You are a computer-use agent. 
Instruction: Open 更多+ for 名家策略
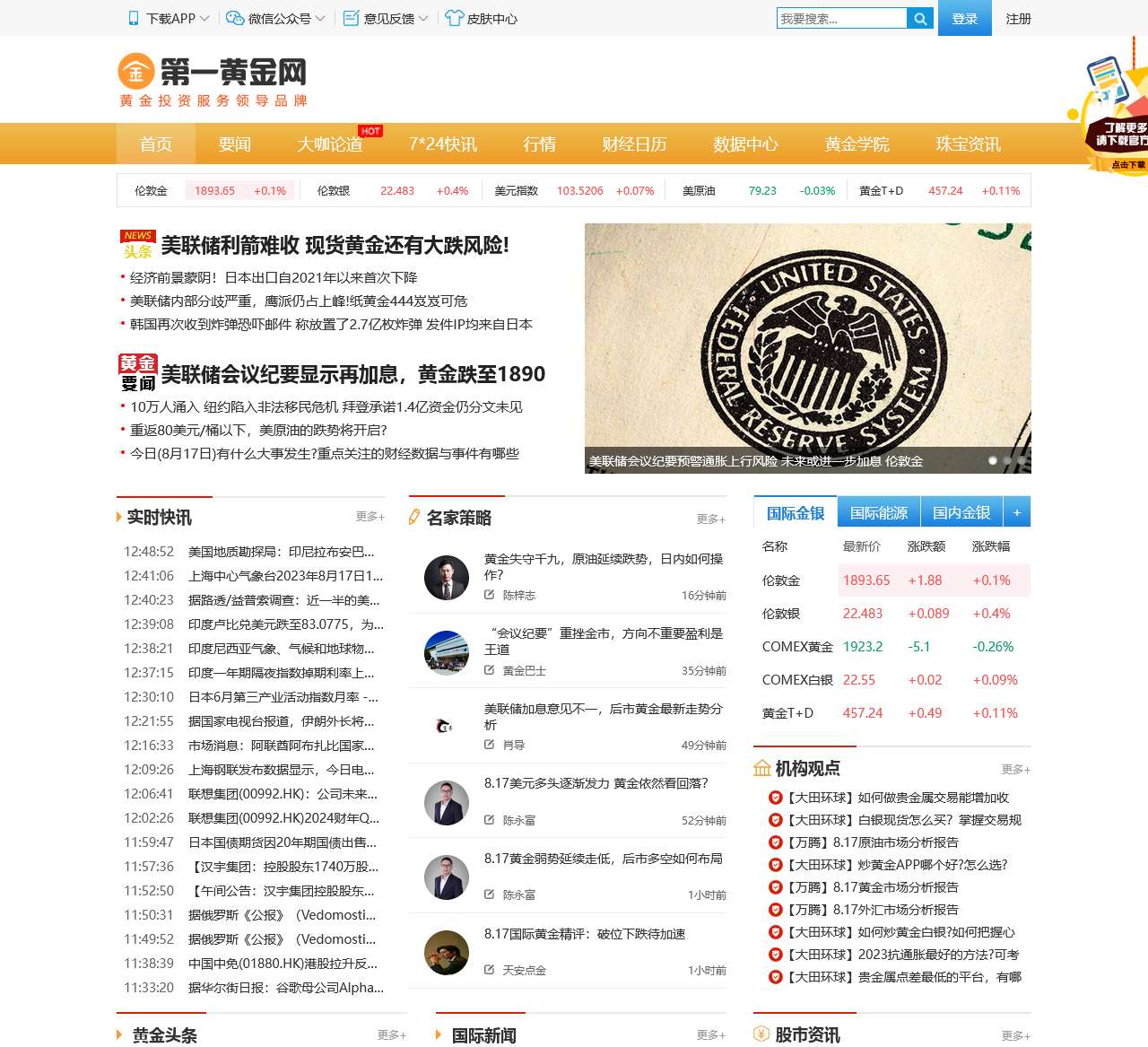coord(710,519)
